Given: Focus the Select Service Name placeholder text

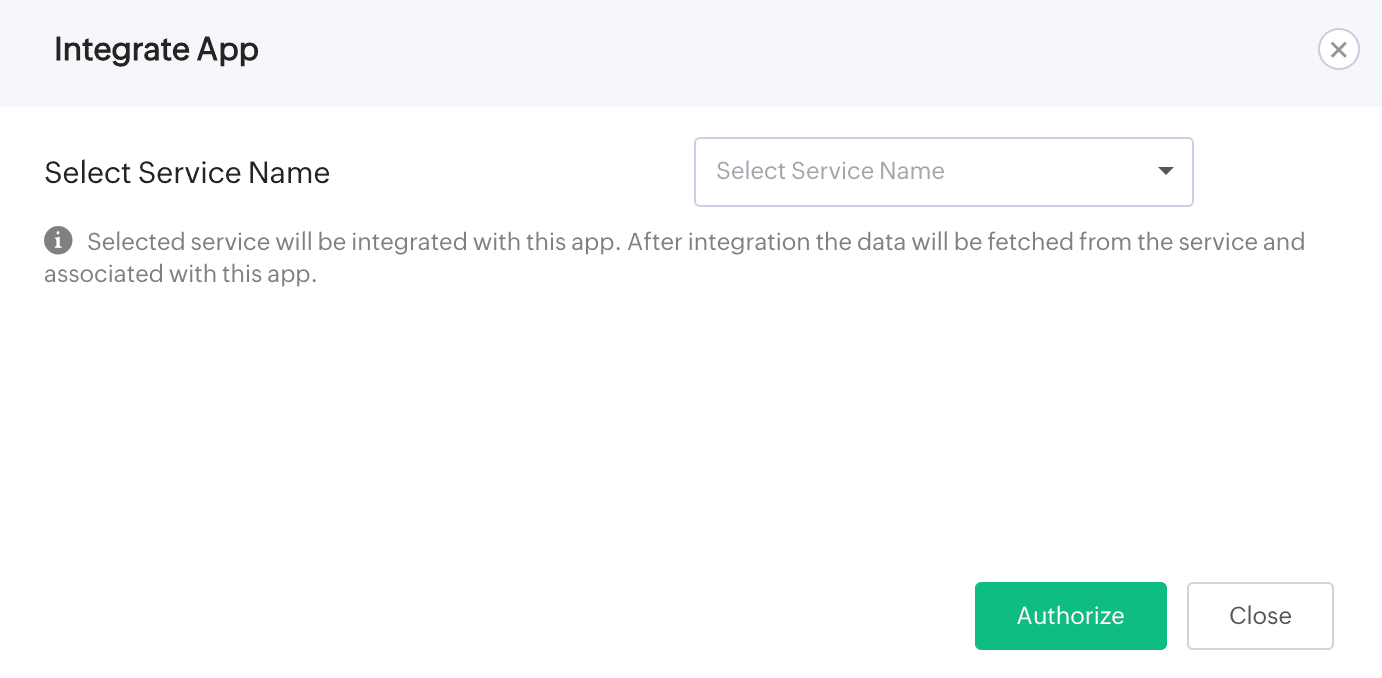Looking at the screenshot, I should click(x=830, y=171).
